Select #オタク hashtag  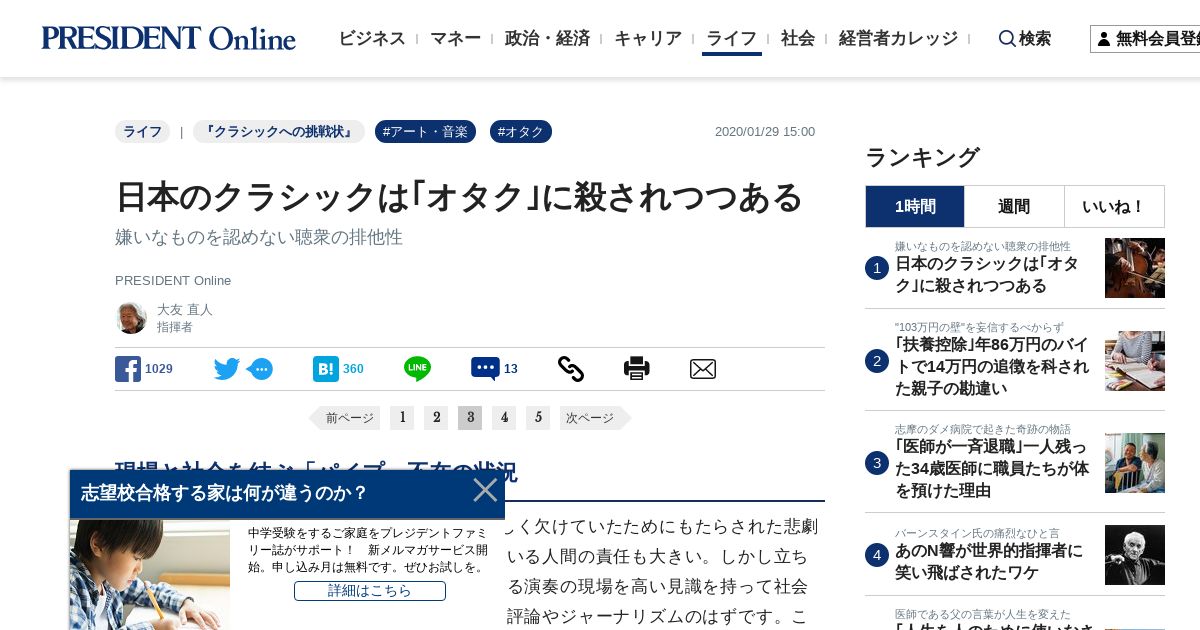pos(521,132)
